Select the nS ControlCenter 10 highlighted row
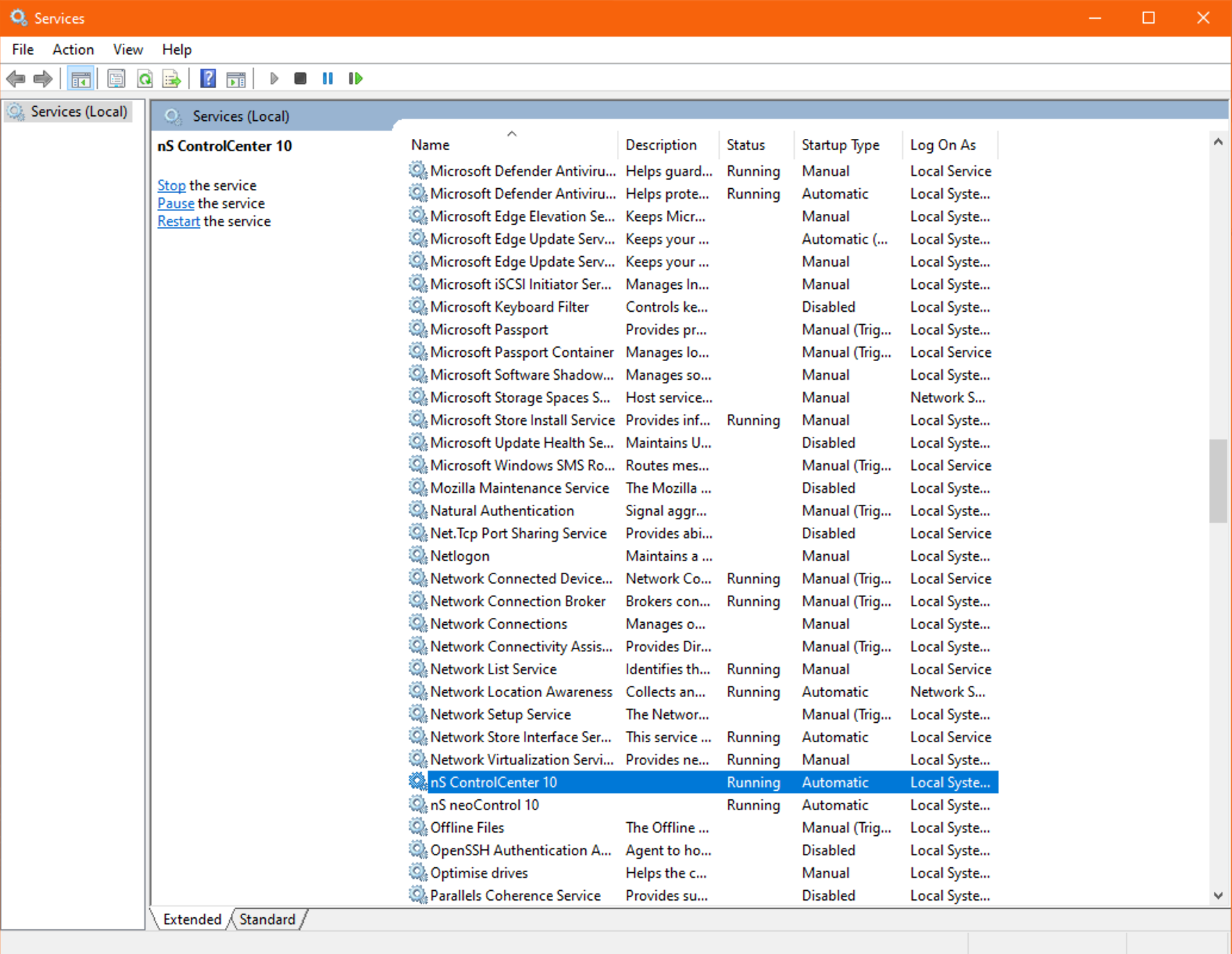This screenshot has width=1232, height=954. tap(702, 782)
